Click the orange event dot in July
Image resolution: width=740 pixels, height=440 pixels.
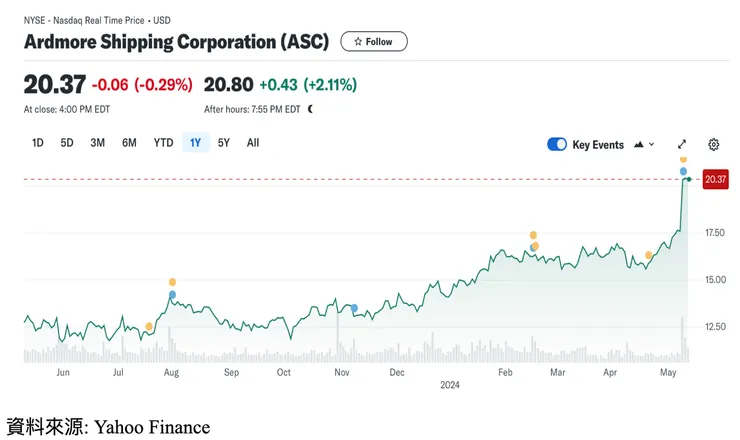click(149, 326)
